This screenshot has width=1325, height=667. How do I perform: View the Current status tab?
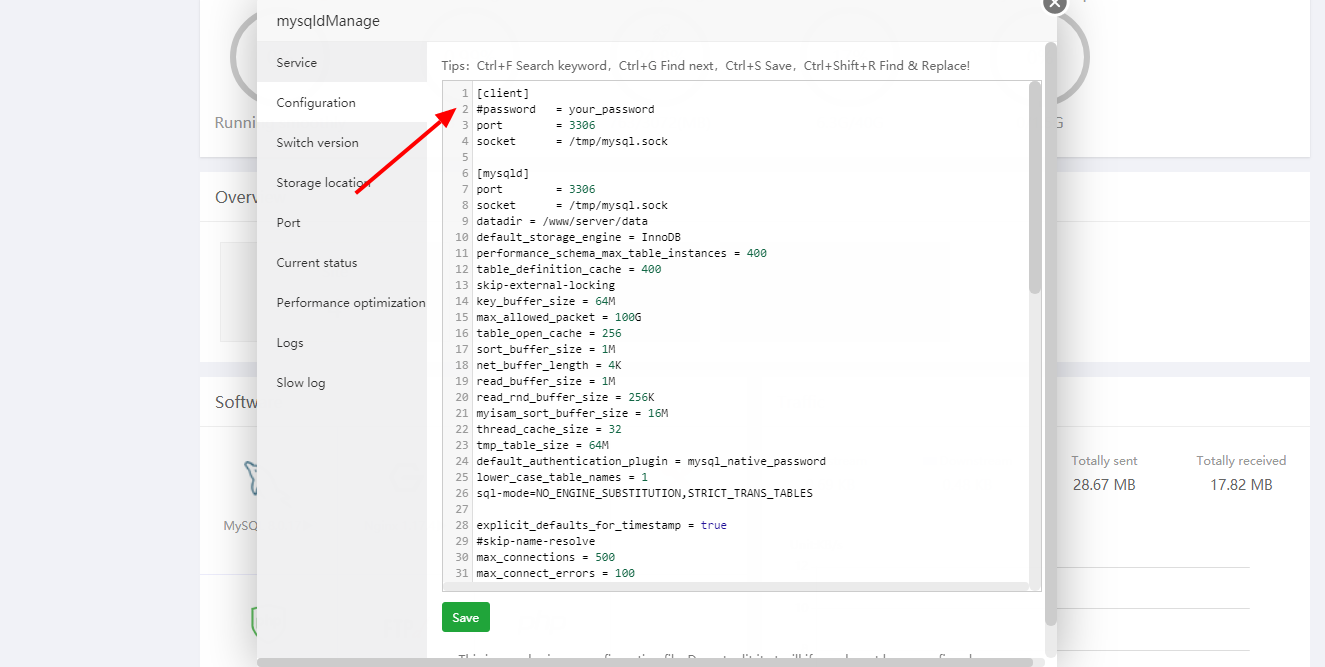click(317, 263)
